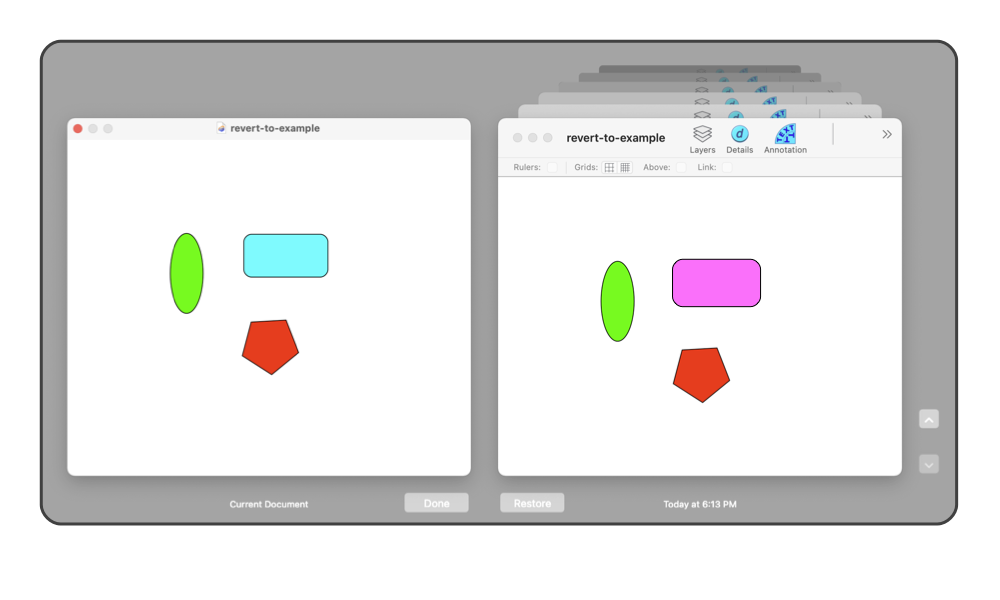The height and width of the screenshot is (600, 1000).
Task: Go to next version with down arrow
Action: pos(929,464)
